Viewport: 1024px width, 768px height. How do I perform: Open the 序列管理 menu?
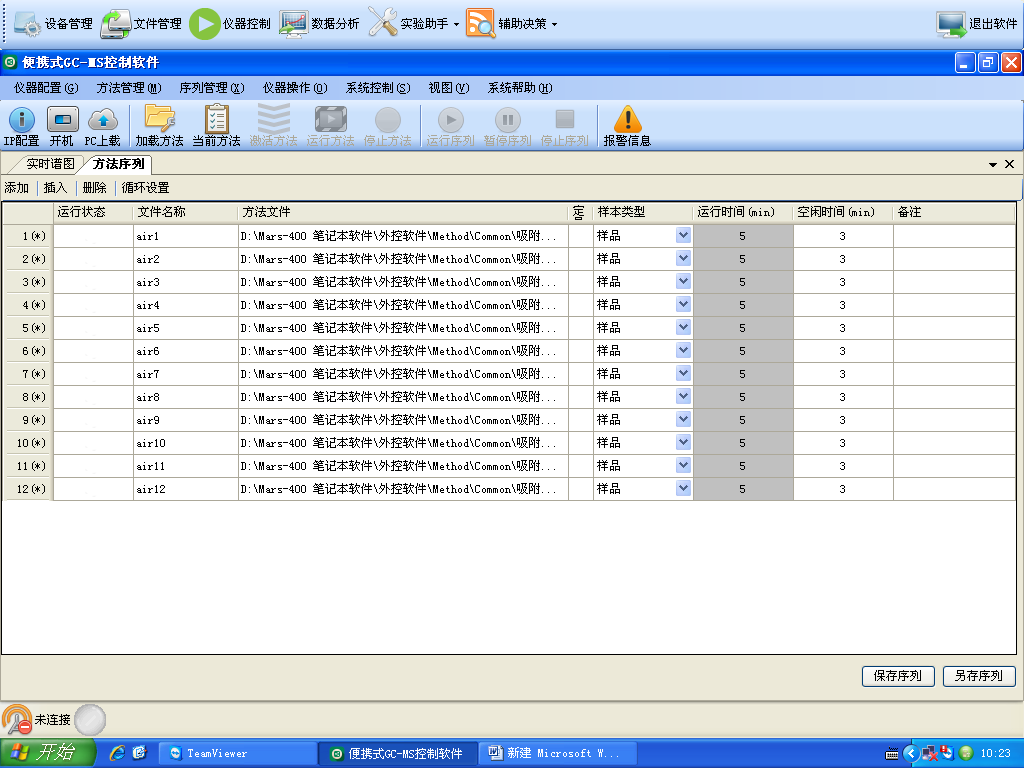point(211,88)
